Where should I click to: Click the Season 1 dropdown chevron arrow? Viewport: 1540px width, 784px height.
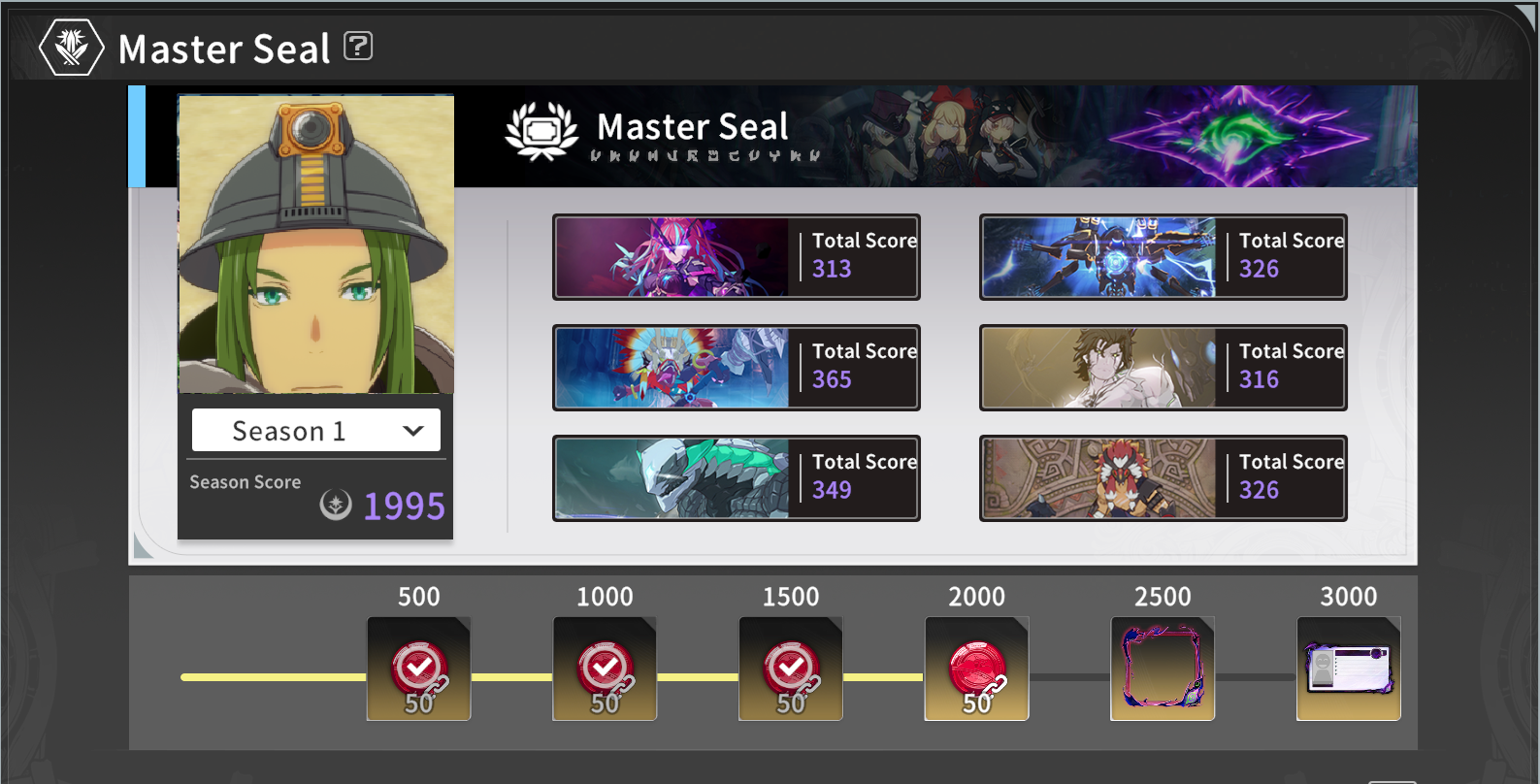click(x=413, y=431)
